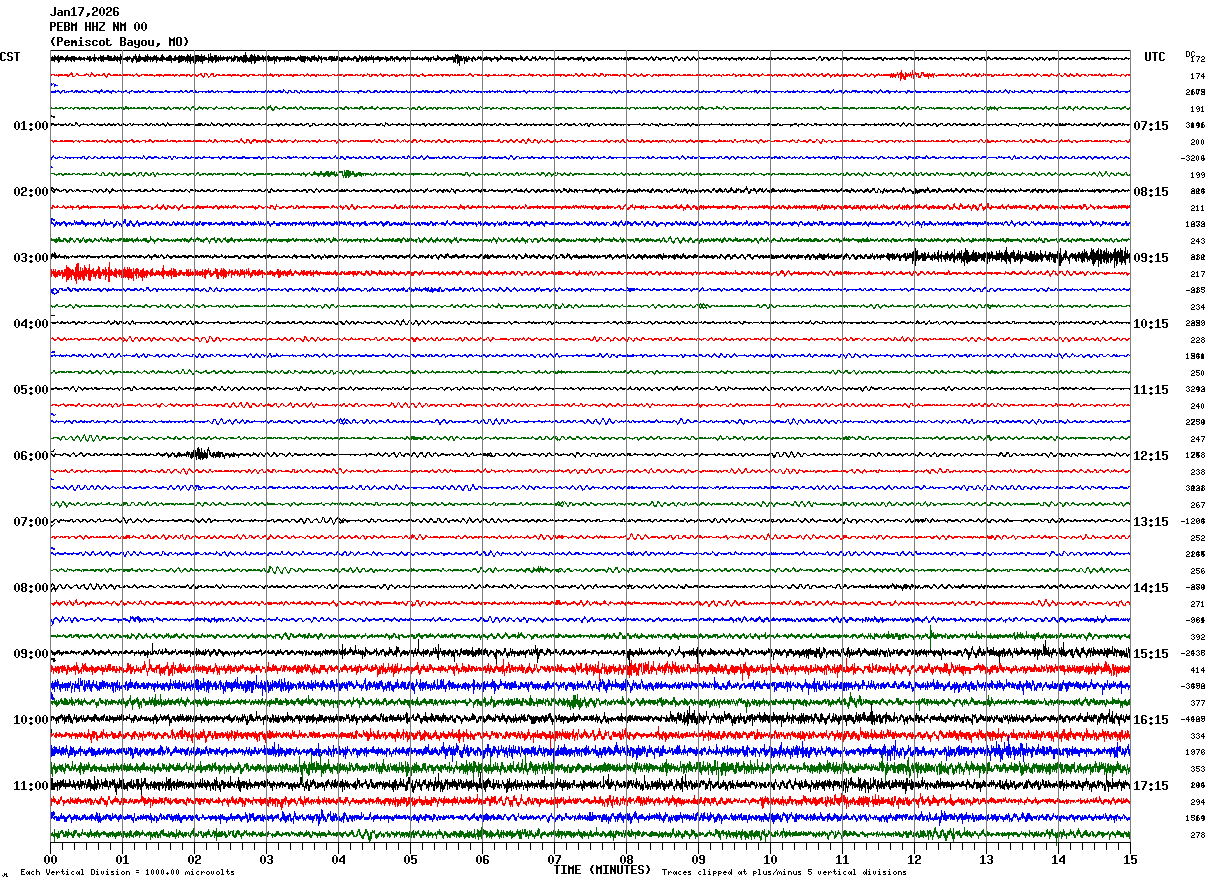
Task: Select the 05:00 CST time label
Action: (31, 390)
